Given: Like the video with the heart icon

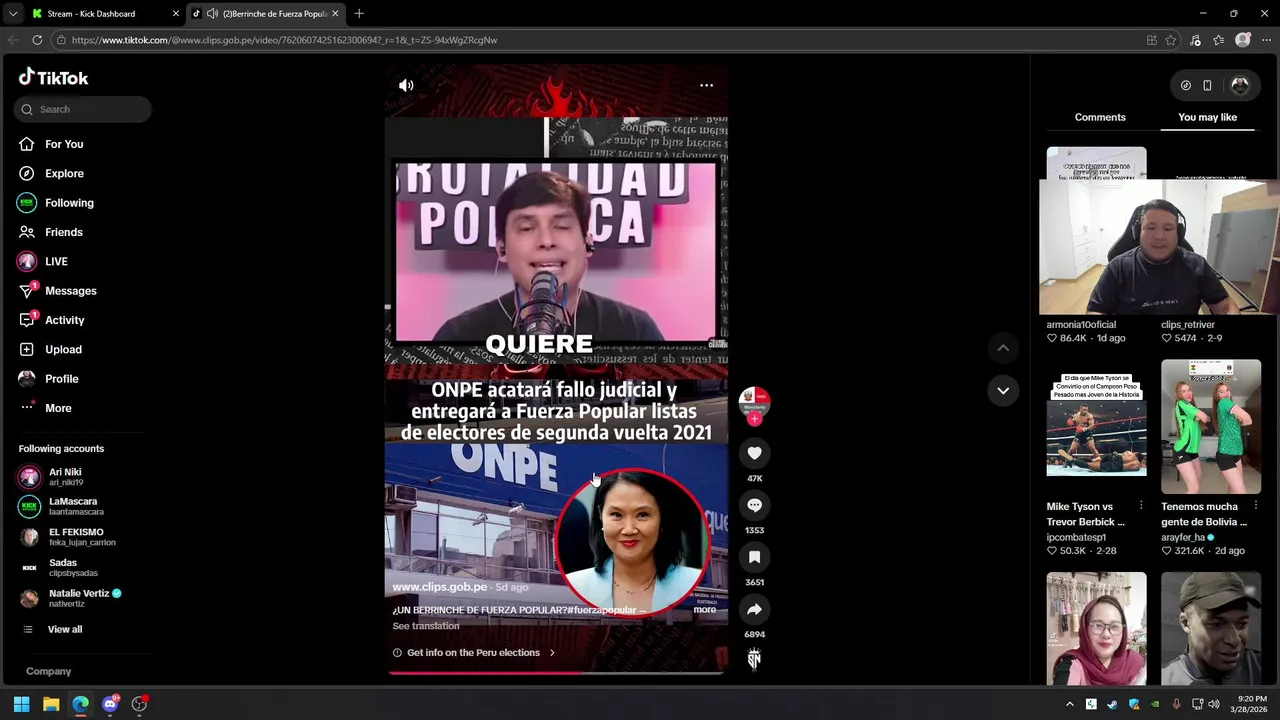Looking at the screenshot, I should click(x=754, y=453).
